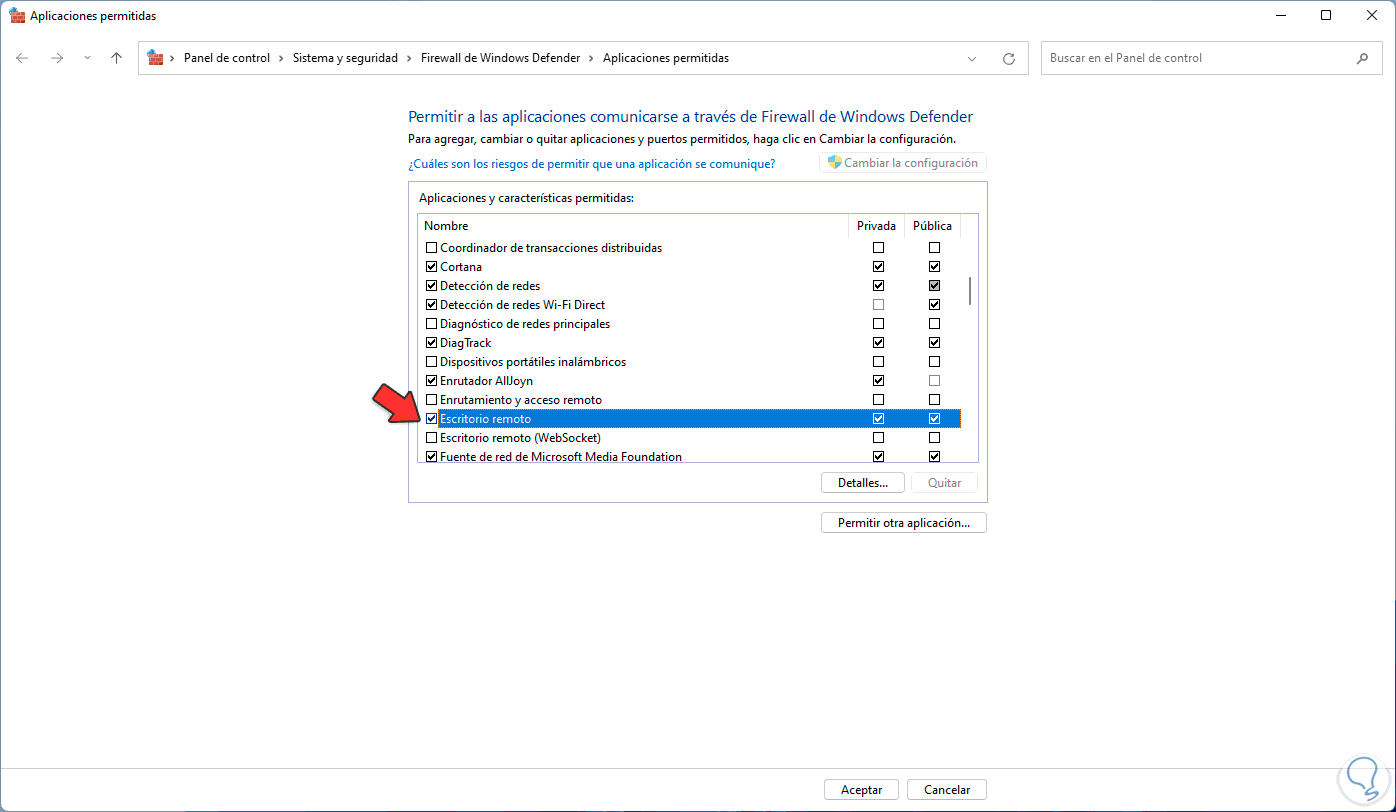The image size is (1396, 812).
Task: Refresh the Aplicaciones permitidas page
Action: point(1008,58)
